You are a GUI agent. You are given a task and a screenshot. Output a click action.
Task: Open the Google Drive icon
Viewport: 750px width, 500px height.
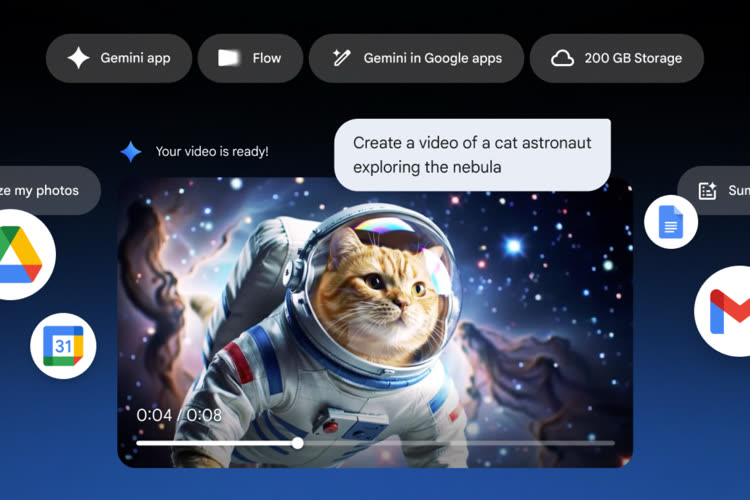pyautogui.click(x=18, y=254)
